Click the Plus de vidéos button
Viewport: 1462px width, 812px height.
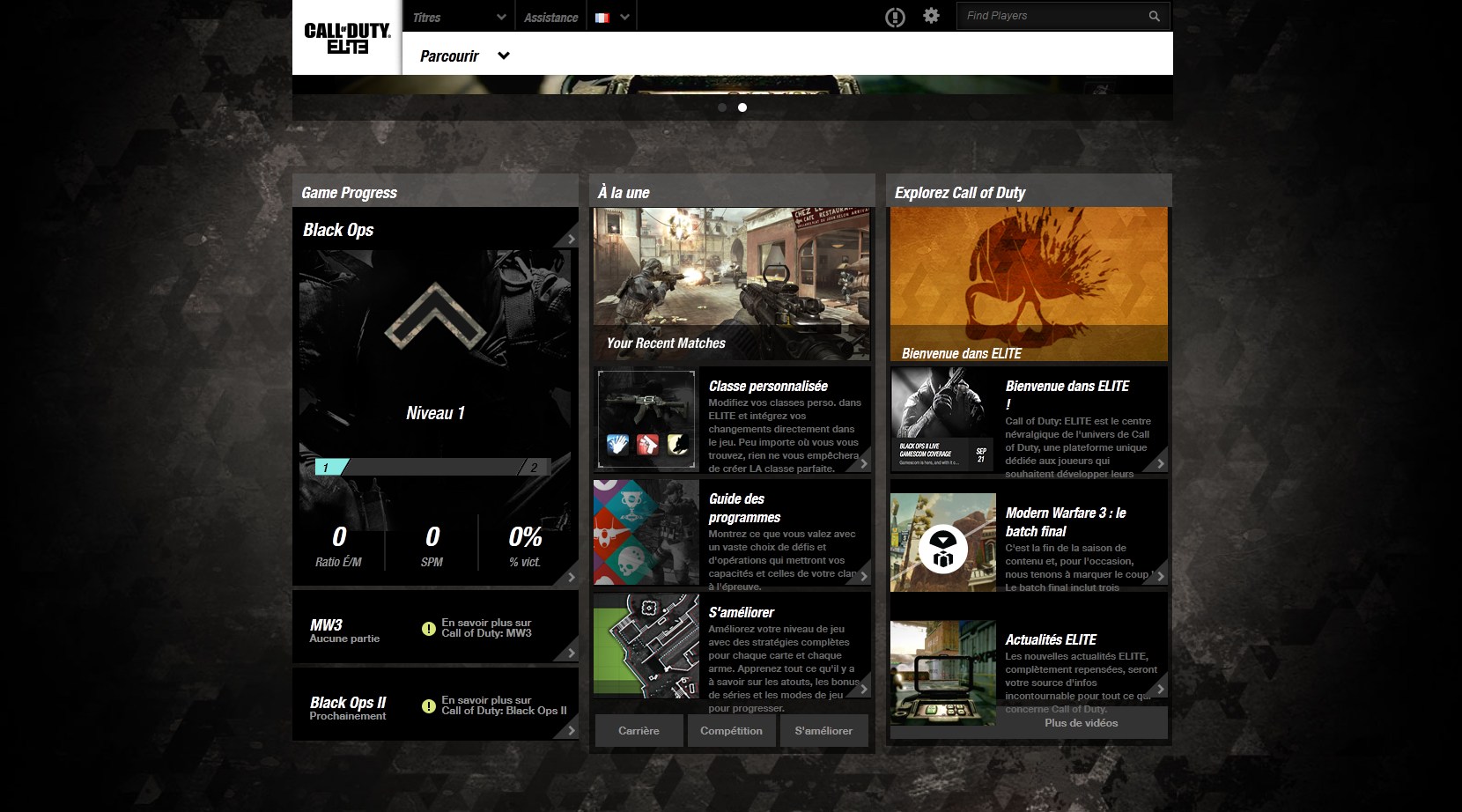pos(1082,723)
